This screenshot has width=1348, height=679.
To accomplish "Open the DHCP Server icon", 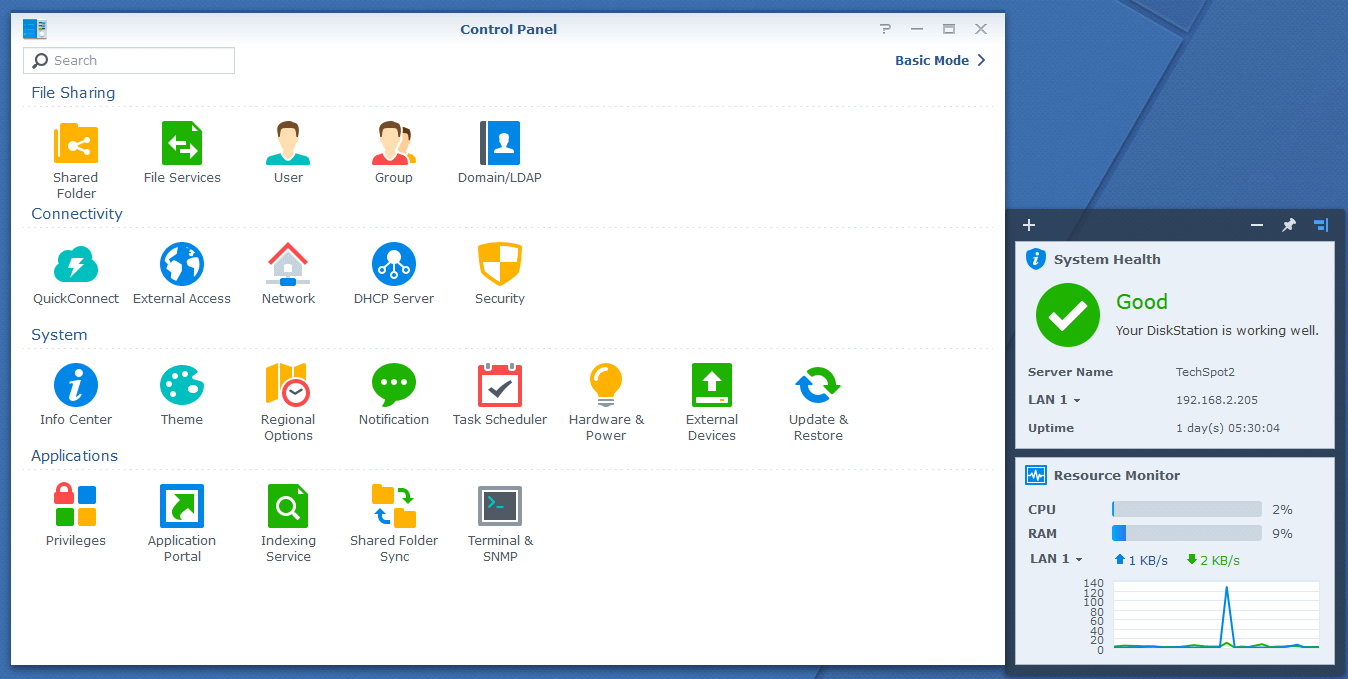I will (x=394, y=265).
